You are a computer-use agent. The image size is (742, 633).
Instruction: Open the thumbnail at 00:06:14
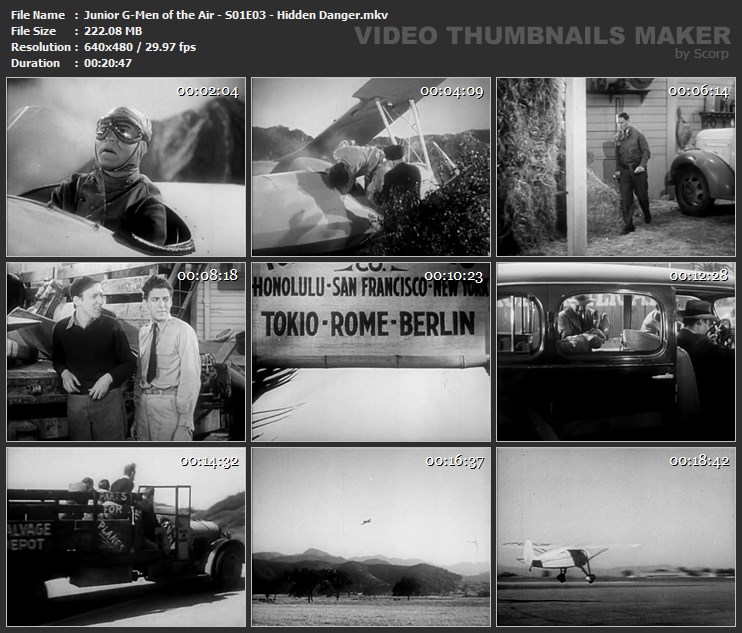(616, 167)
